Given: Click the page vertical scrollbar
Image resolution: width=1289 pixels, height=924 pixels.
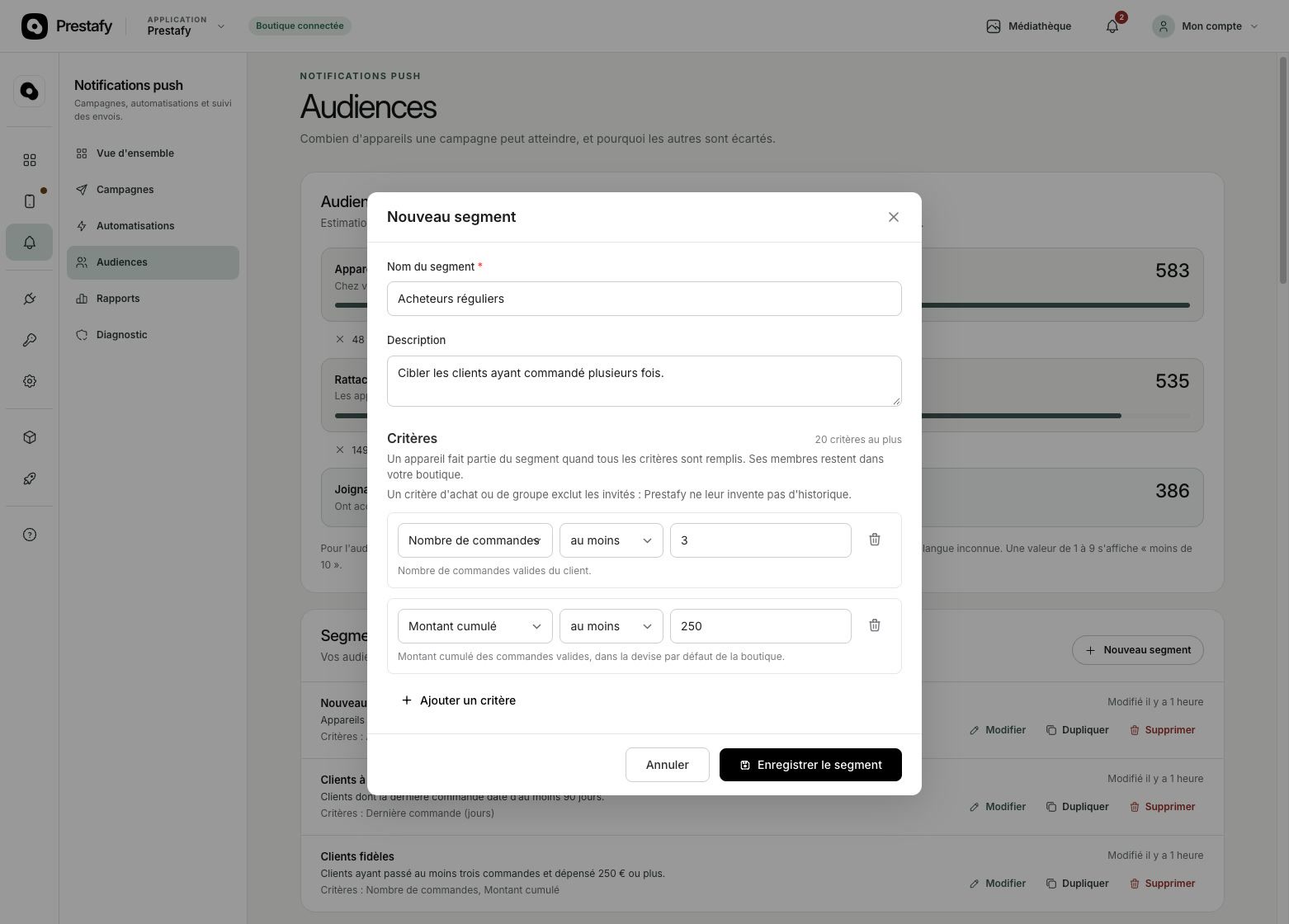Looking at the screenshot, I should tap(1283, 170).
